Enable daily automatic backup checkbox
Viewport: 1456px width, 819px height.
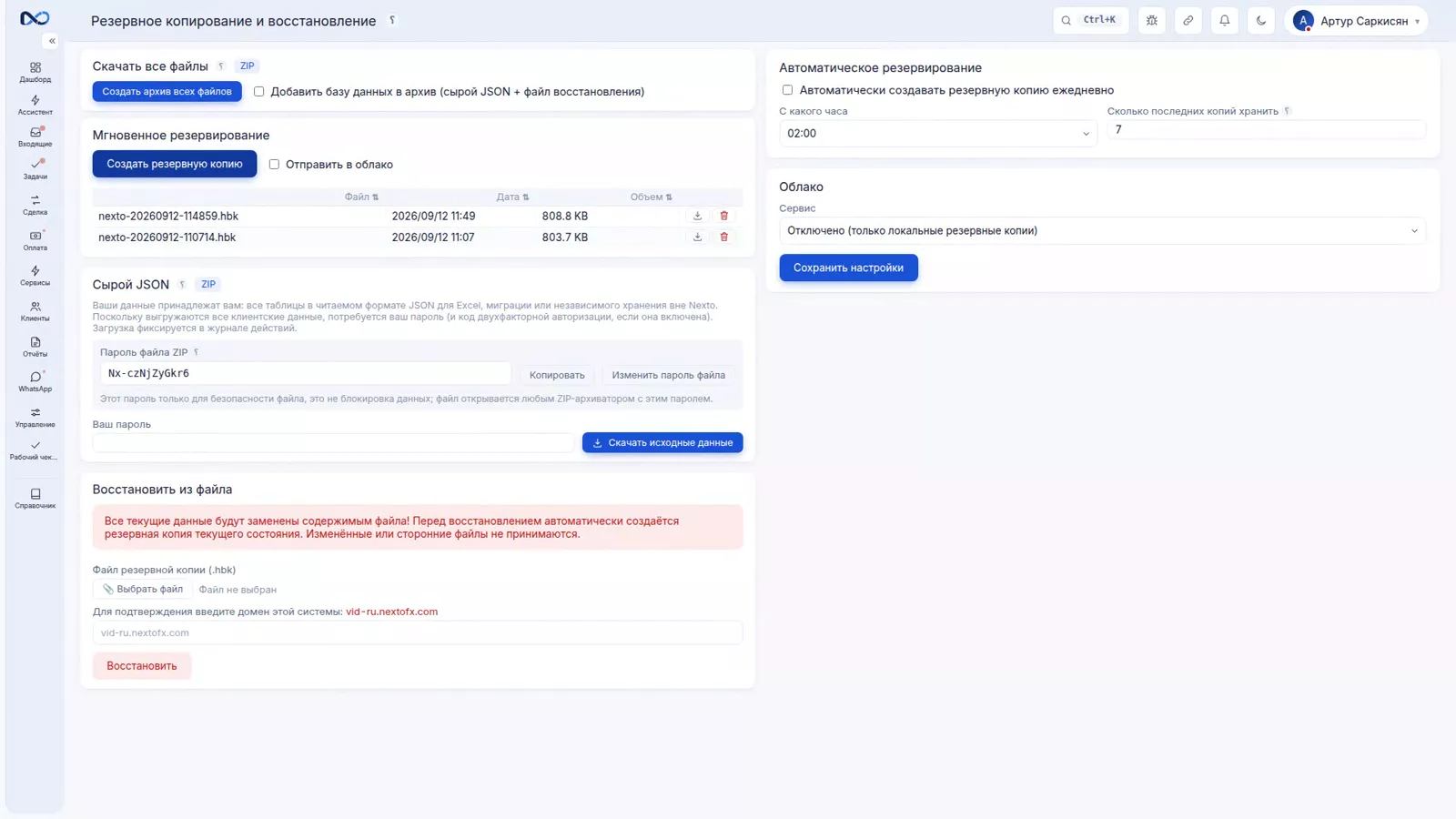pyautogui.click(x=787, y=90)
